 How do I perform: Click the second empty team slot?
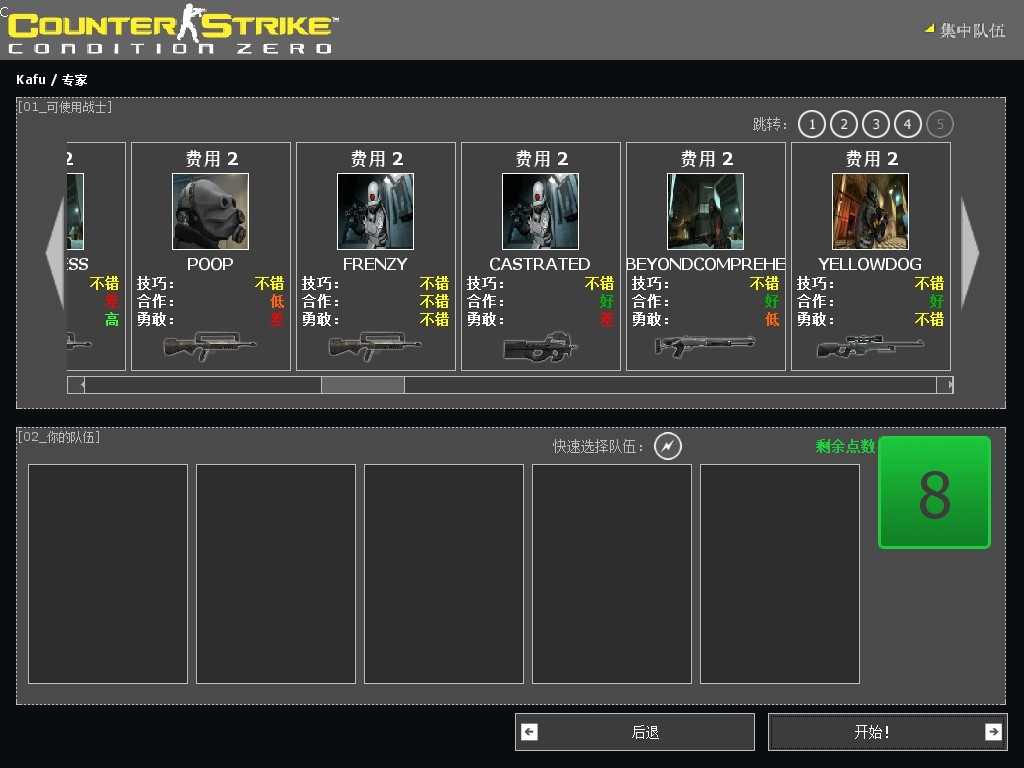pos(276,574)
